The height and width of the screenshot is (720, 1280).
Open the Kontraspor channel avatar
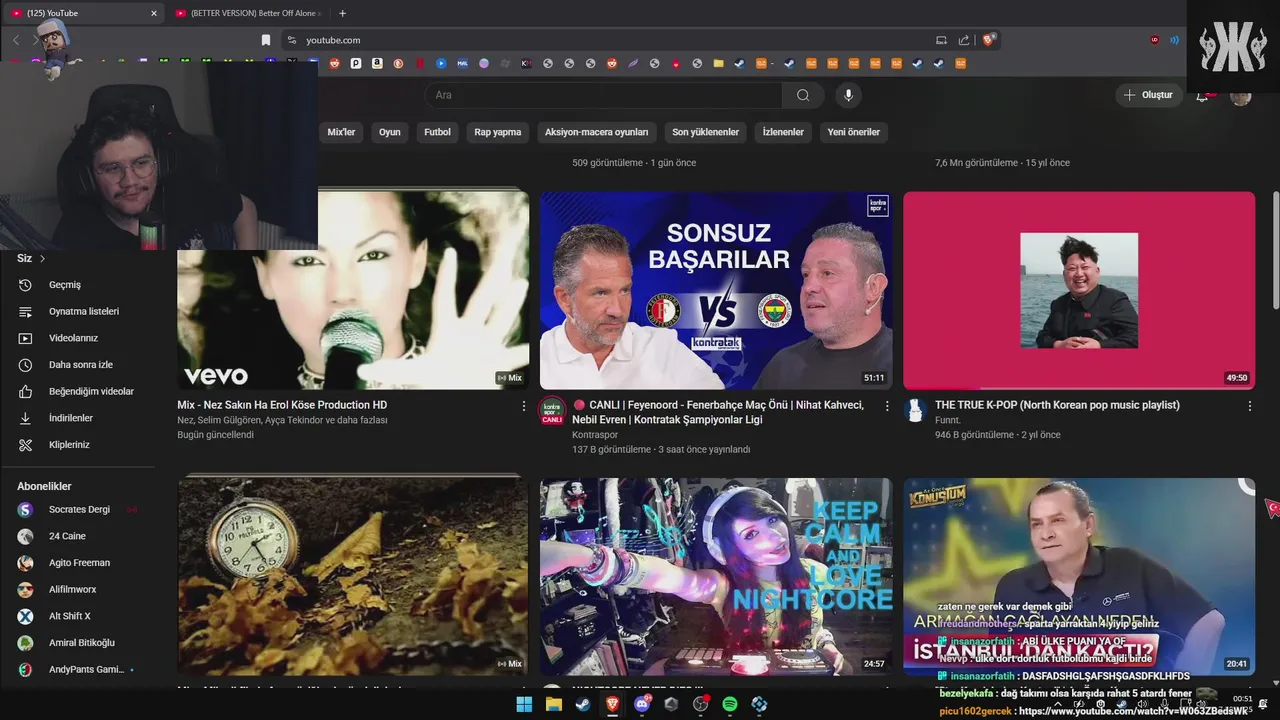coord(552,411)
